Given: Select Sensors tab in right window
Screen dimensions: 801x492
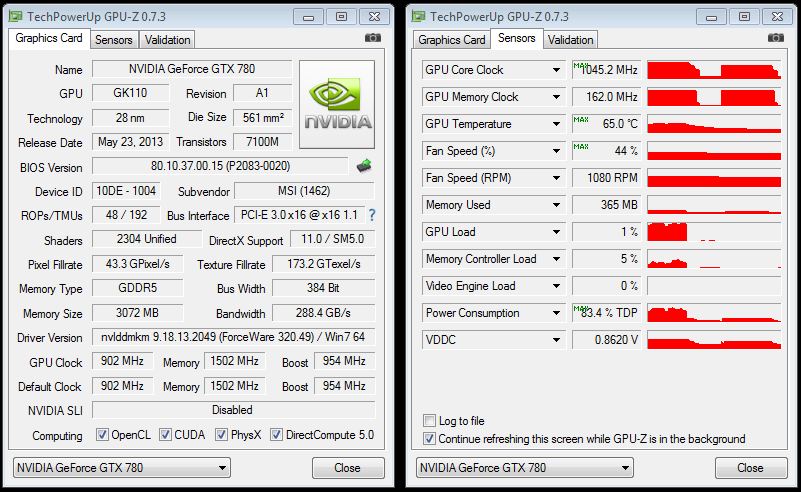Looking at the screenshot, I should (x=516, y=38).
